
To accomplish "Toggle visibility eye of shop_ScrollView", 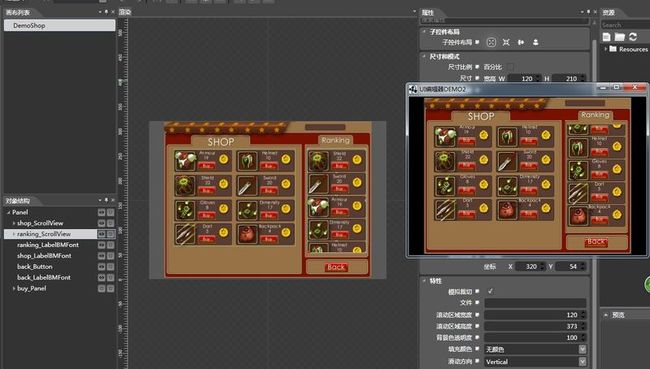I will [x=102, y=223].
